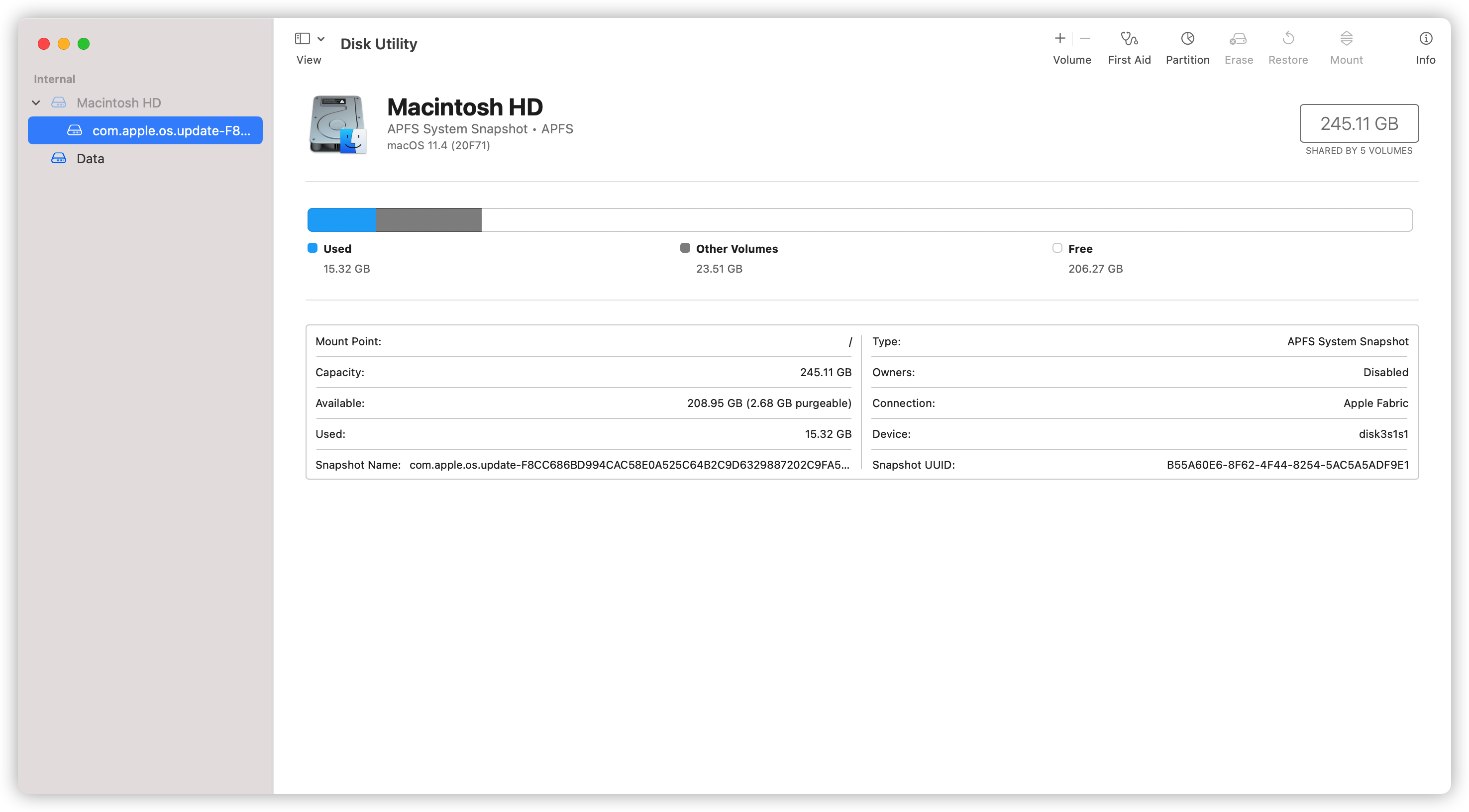The width and height of the screenshot is (1469, 812).
Task: Select the com.apple.os.update-F8... snapshot row
Action: click(x=145, y=130)
